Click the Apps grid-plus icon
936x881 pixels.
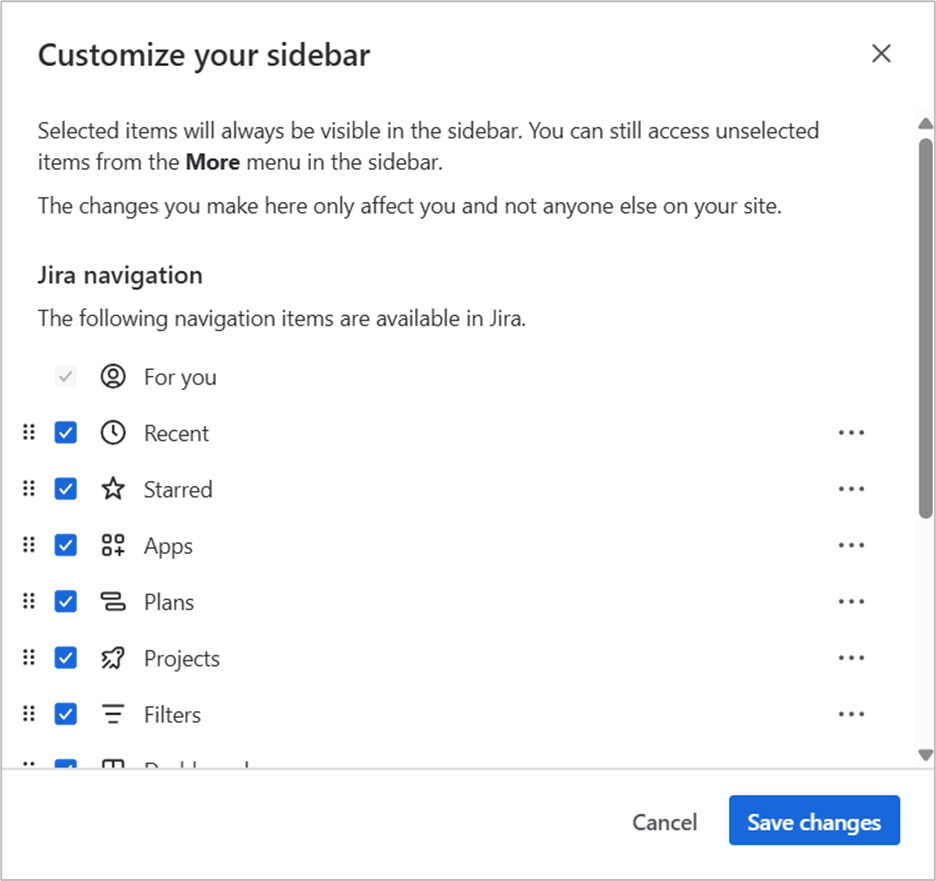113,545
